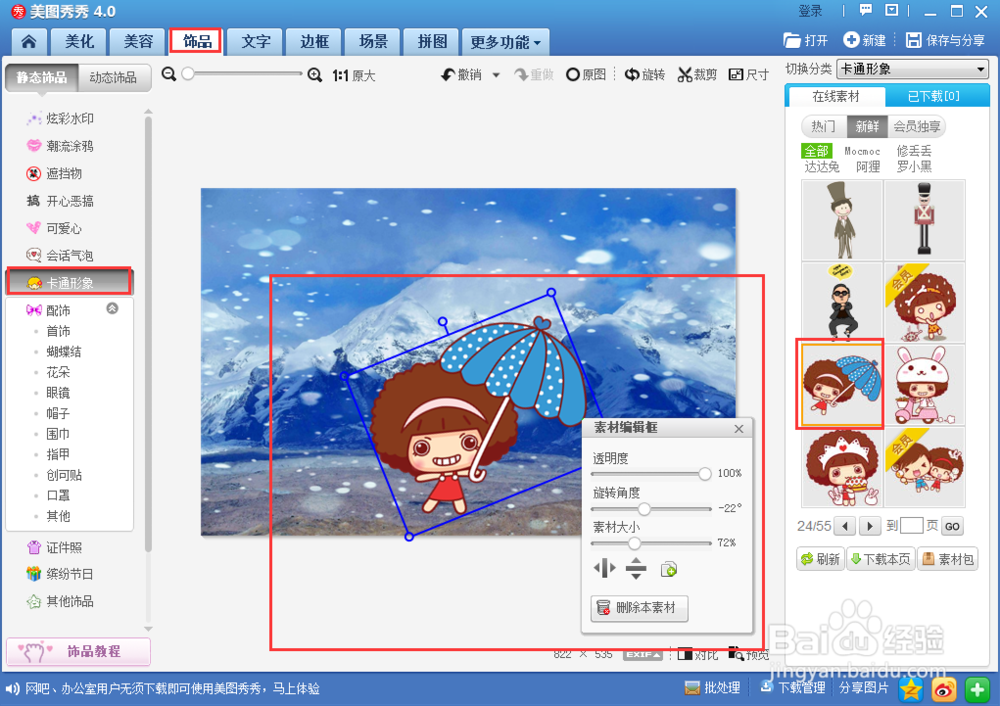This screenshot has width=1000, height=706.
Task: Open the 卡通形象 category combo box
Action: 913,69
